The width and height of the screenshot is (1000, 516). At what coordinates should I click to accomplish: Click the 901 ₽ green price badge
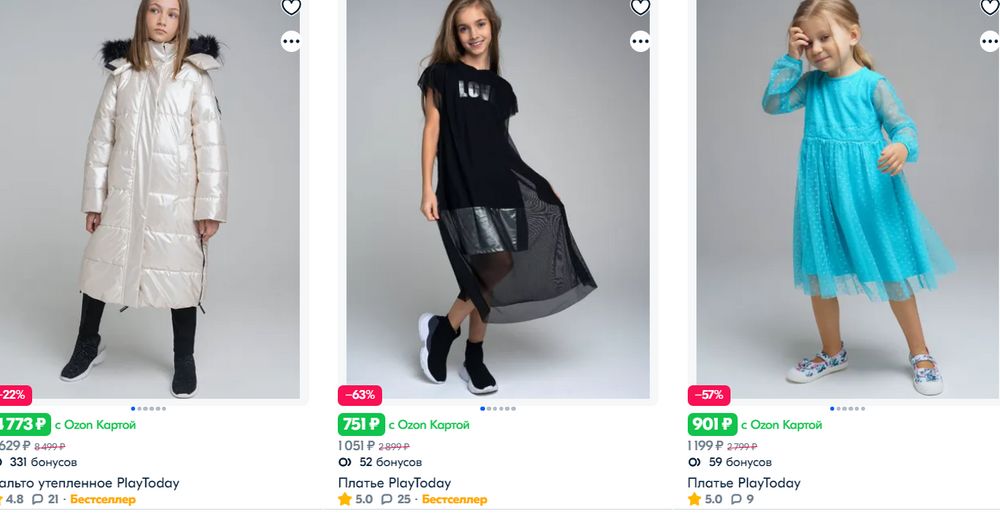(712, 424)
